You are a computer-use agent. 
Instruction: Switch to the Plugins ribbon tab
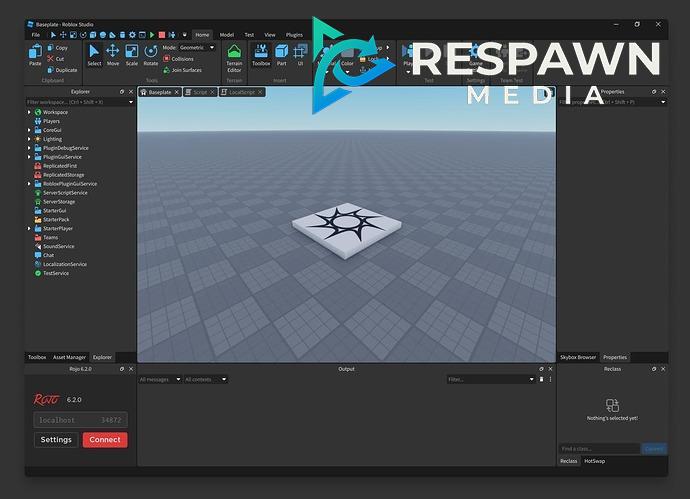click(294, 35)
